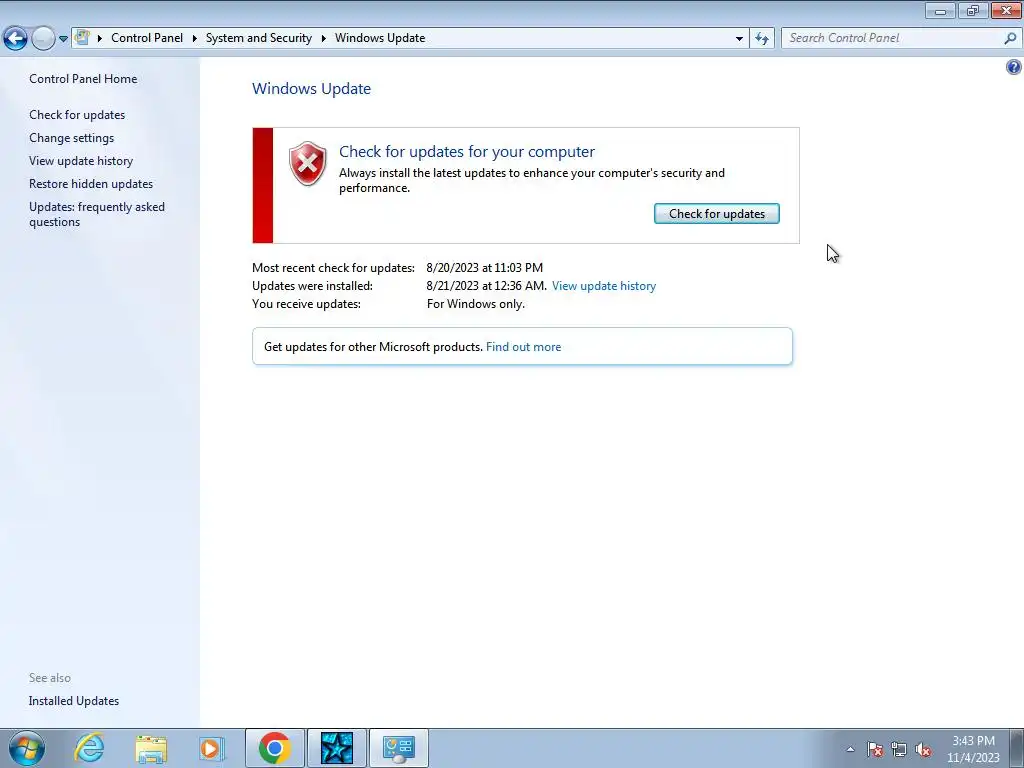Switch to the blue star app on taskbar
Screen dimensions: 1024x768
[337, 748]
